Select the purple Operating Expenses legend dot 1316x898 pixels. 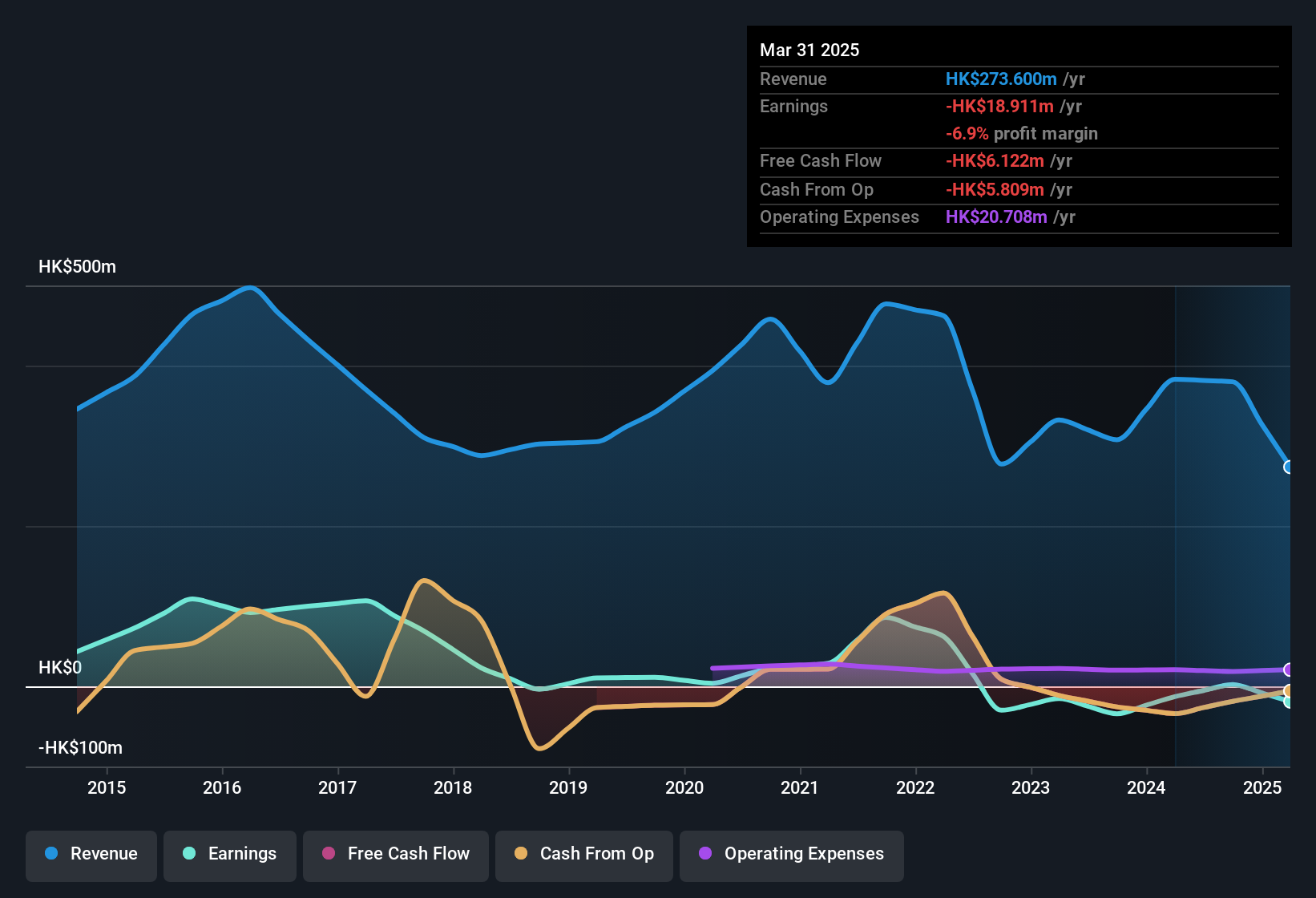pyautogui.click(x=704, y=854)
